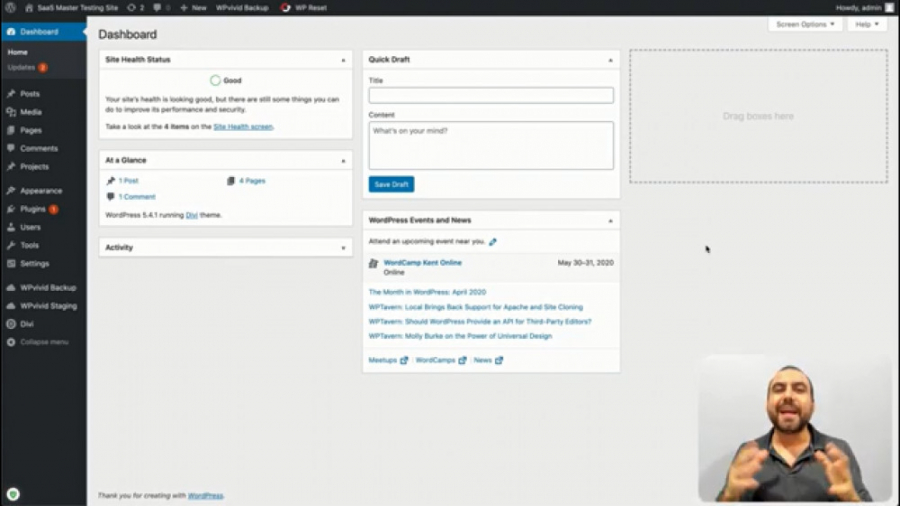900x506 pixels.
Task: Open the Divi theme link in At a Glance
Action: [192, 215]
